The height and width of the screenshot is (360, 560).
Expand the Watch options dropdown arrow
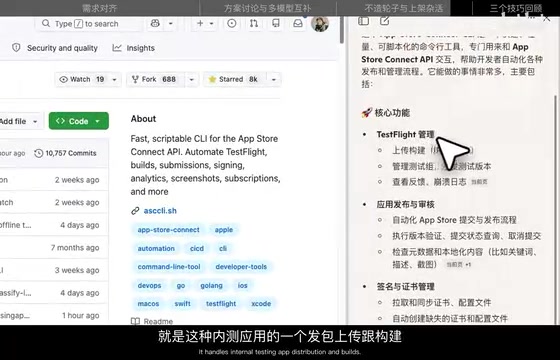(114, 79)
